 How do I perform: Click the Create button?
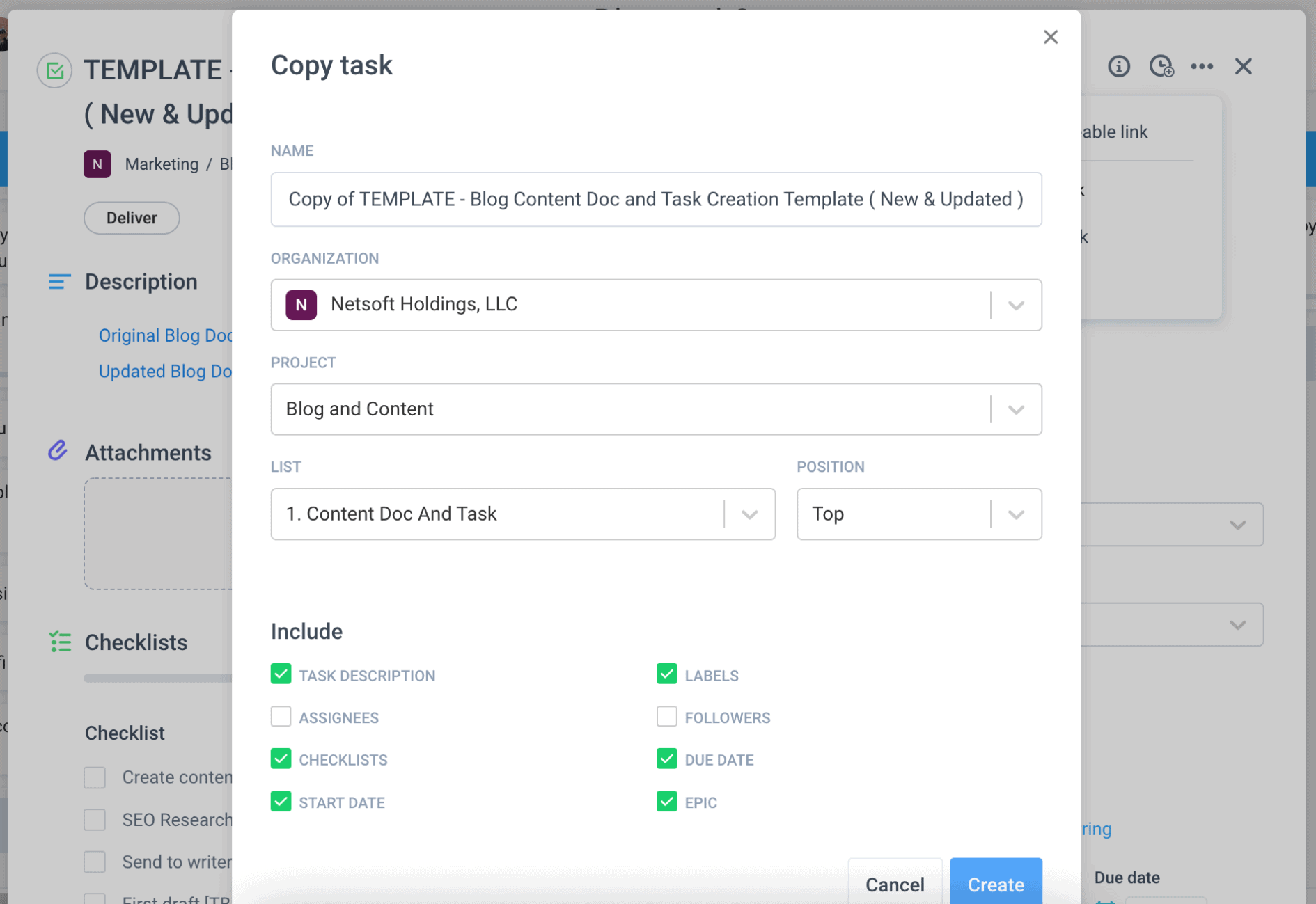click(x=996, y=885)
